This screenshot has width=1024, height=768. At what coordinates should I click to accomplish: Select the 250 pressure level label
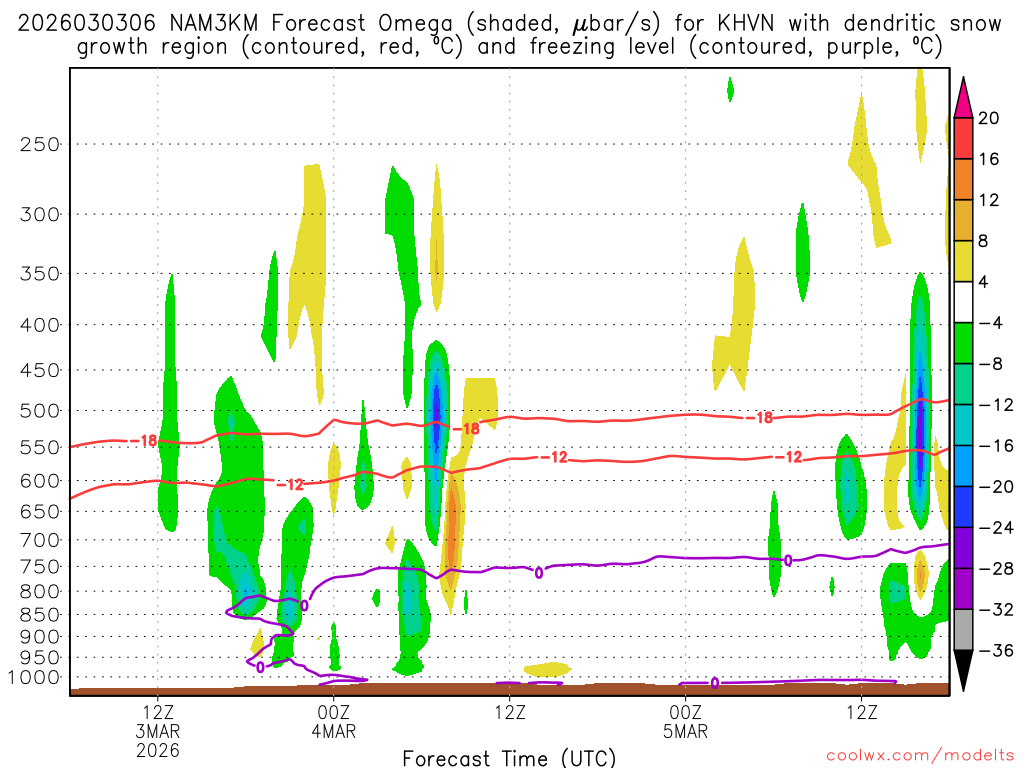(40, 144)
